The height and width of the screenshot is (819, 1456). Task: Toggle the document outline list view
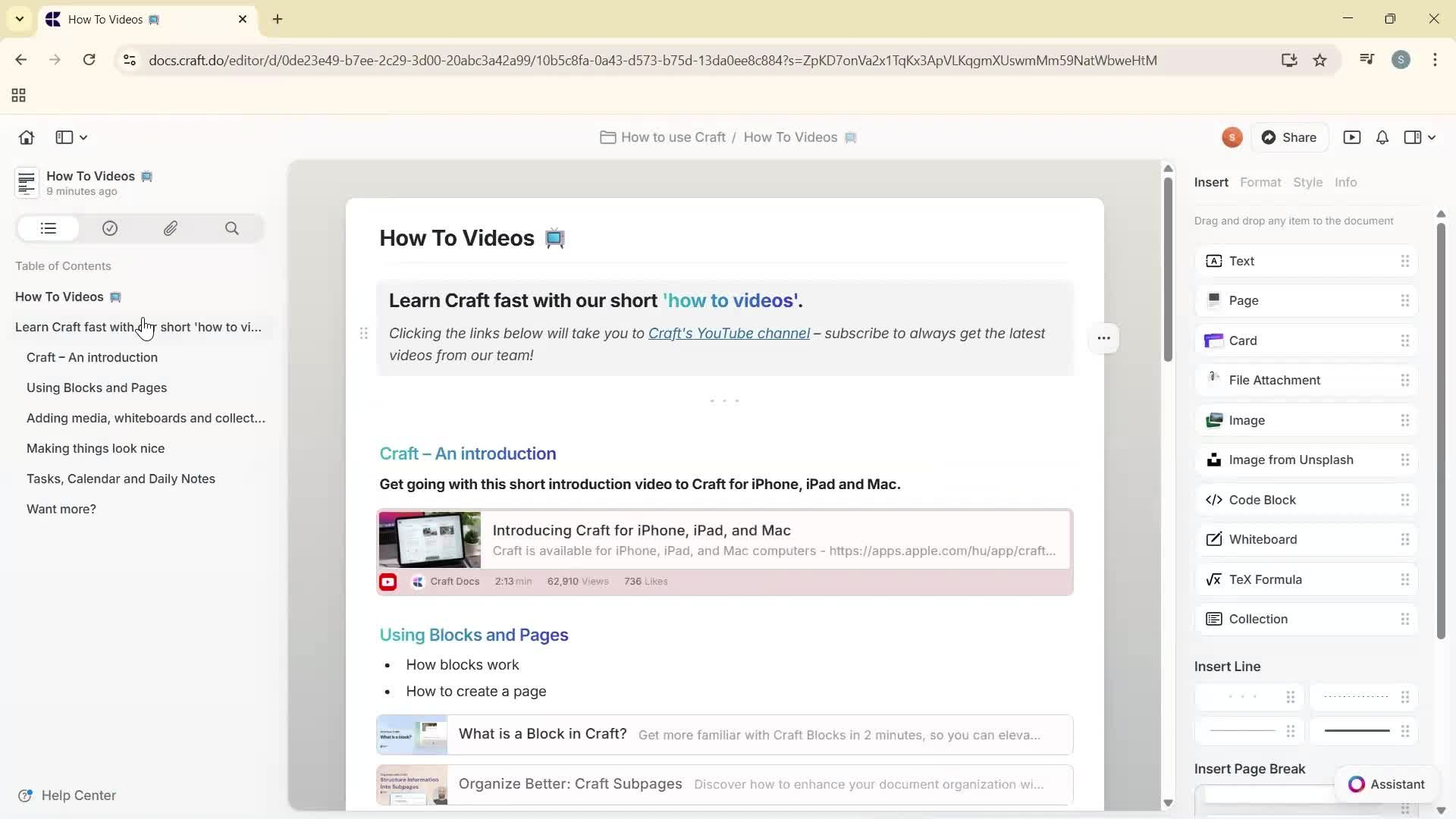point(47,228)
